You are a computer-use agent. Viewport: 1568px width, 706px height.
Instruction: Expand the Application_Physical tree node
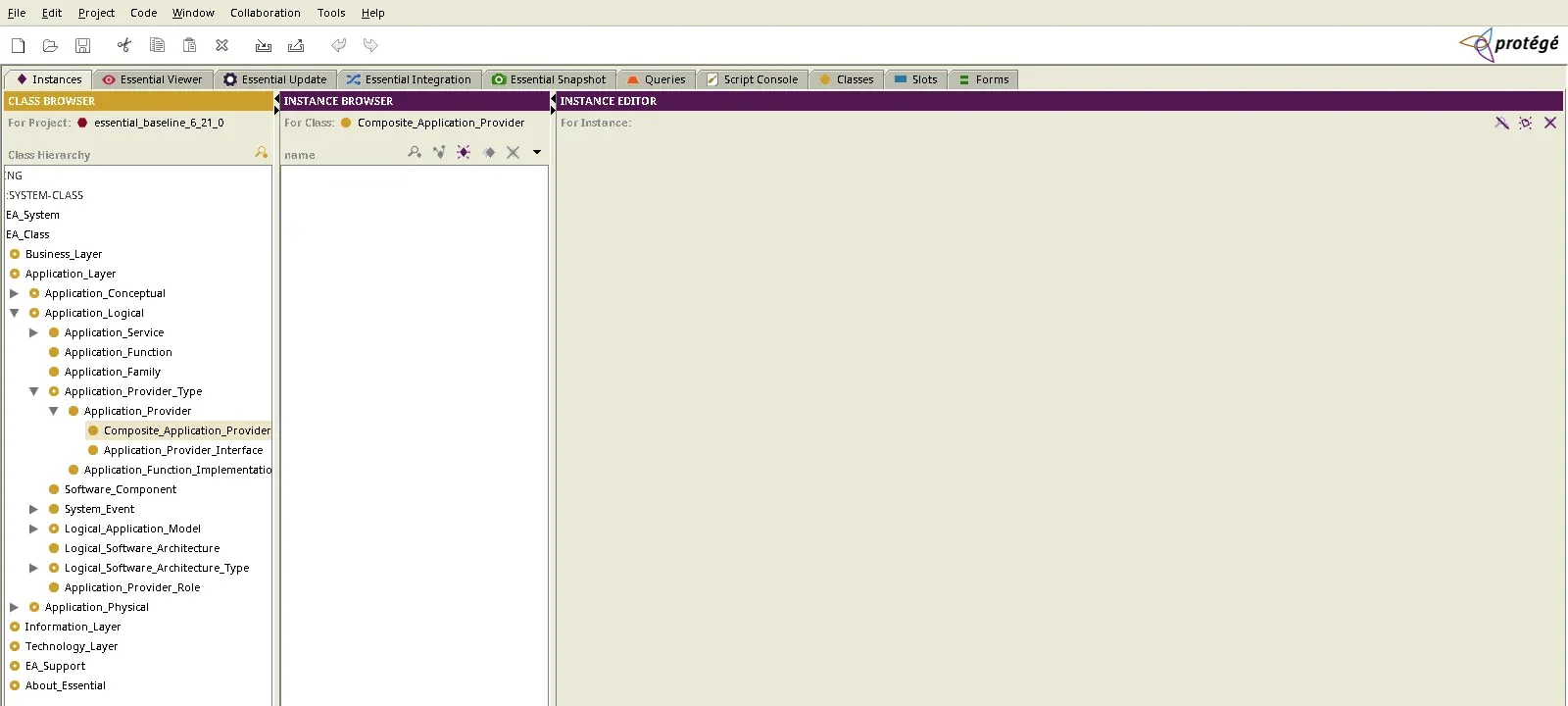pos(14,607)
